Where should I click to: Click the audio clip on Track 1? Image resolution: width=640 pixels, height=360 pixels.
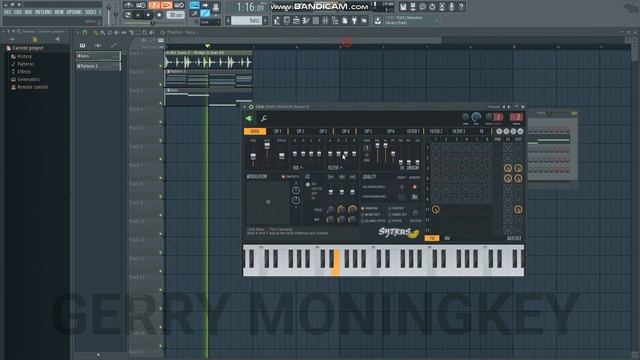coord(208,60)
